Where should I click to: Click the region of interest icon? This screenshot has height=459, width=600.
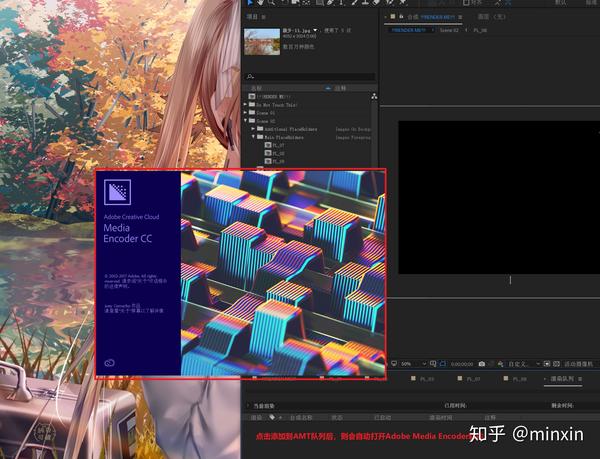[x=547, y=364]
